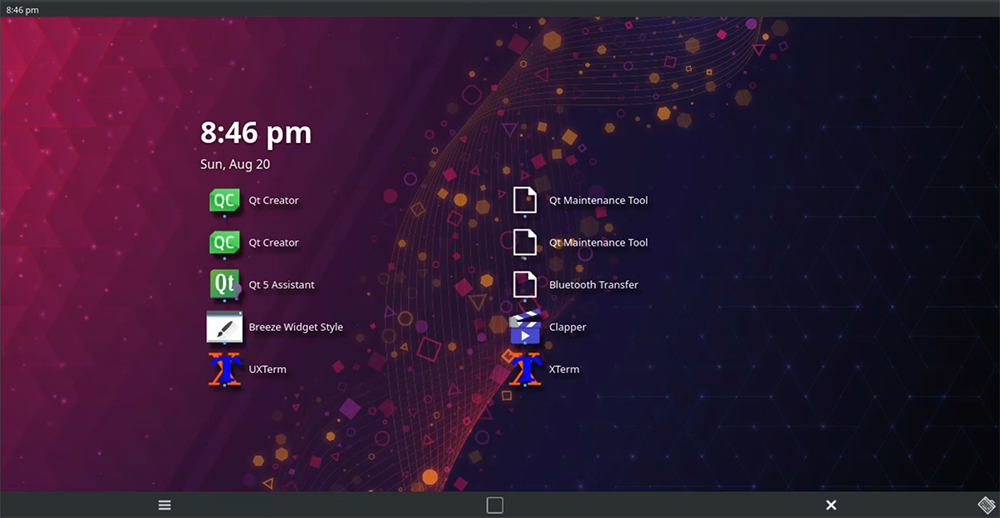Open the Bluetooth Transfer document icon

coord(525,284)
